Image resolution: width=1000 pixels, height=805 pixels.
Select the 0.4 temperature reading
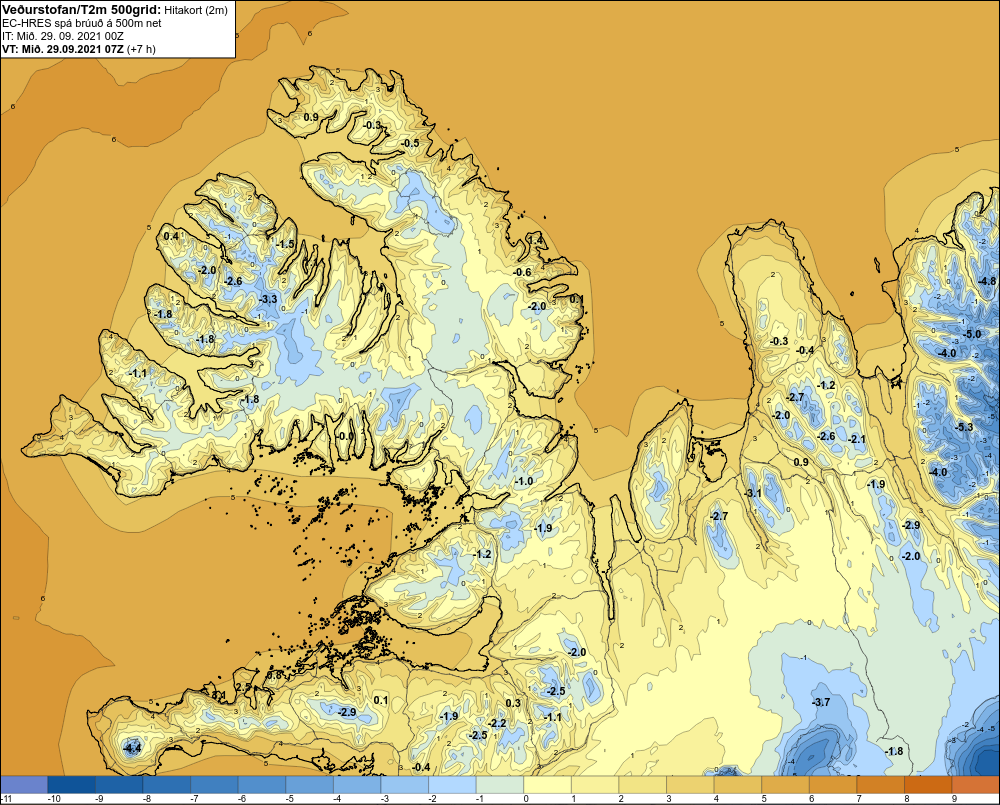(171, 236)
